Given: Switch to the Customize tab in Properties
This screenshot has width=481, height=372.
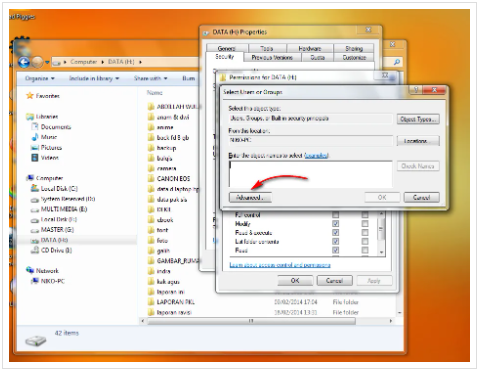Looking at the screenshot, I should pyautogui.click(x=354, y=57).
